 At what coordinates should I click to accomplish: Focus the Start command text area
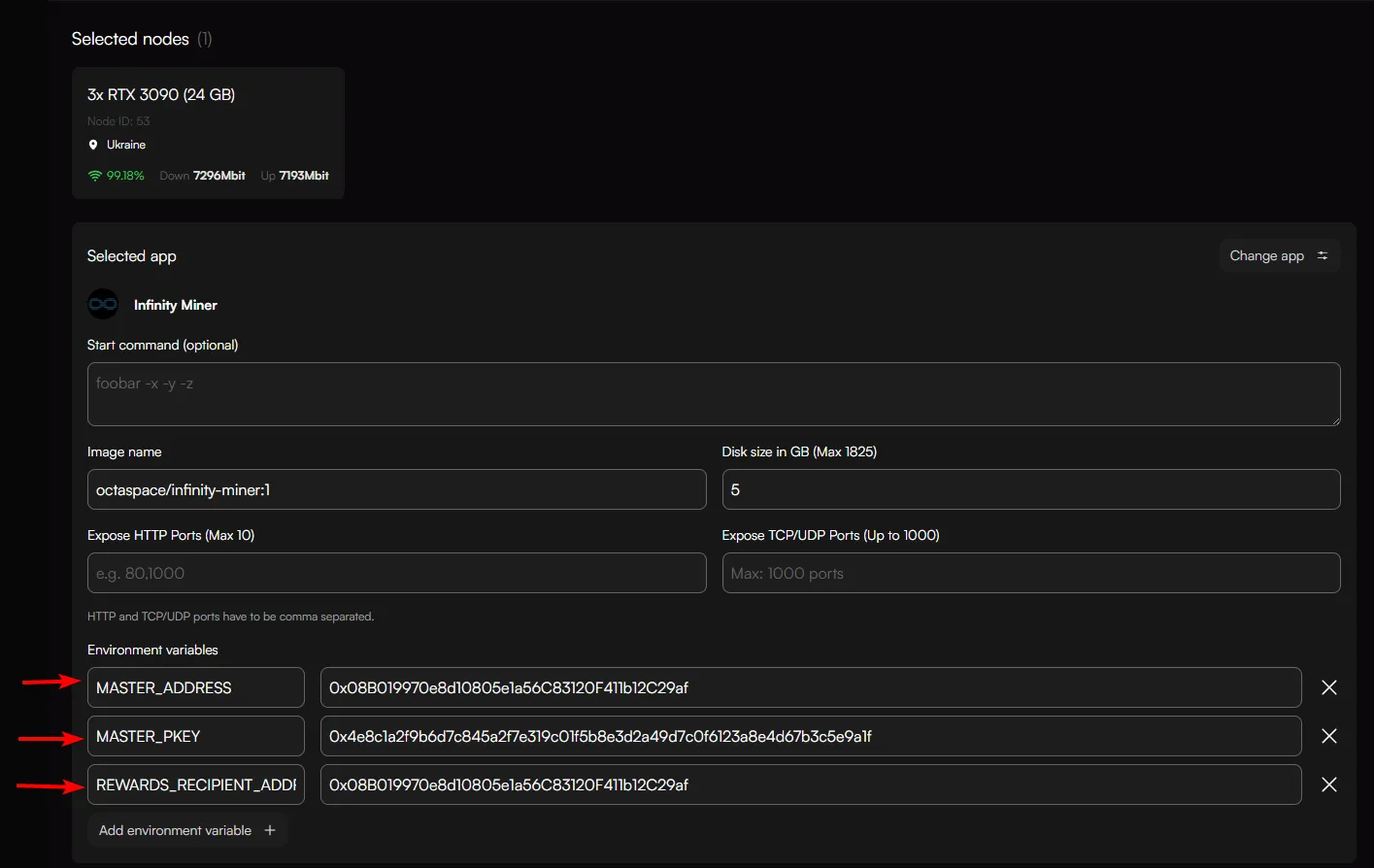click(x=714, y=394)
